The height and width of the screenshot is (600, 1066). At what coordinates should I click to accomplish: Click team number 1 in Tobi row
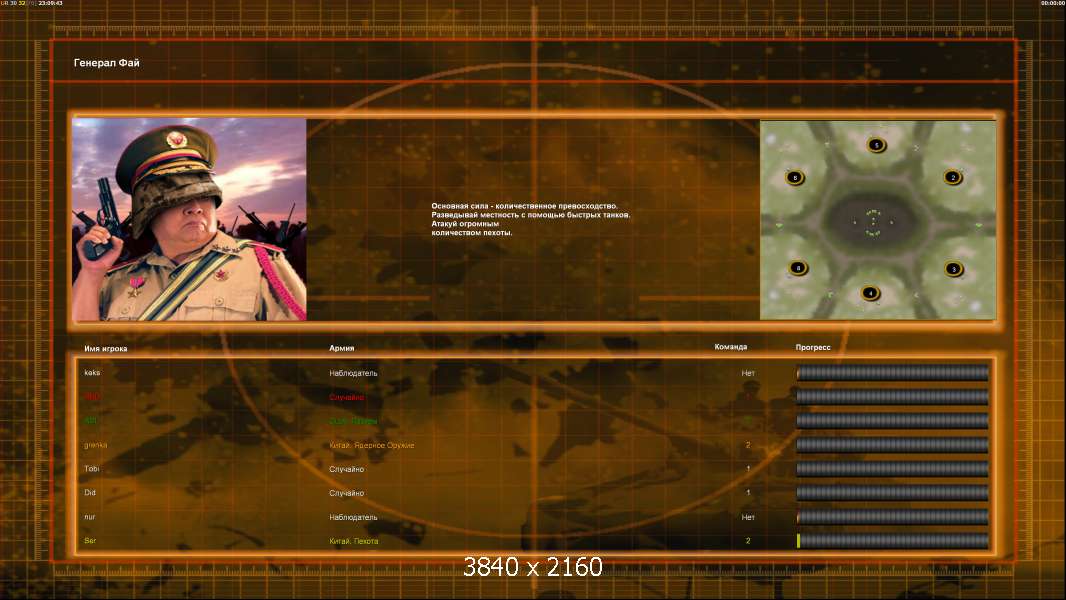pyautogui.click(x=748, y=469)
